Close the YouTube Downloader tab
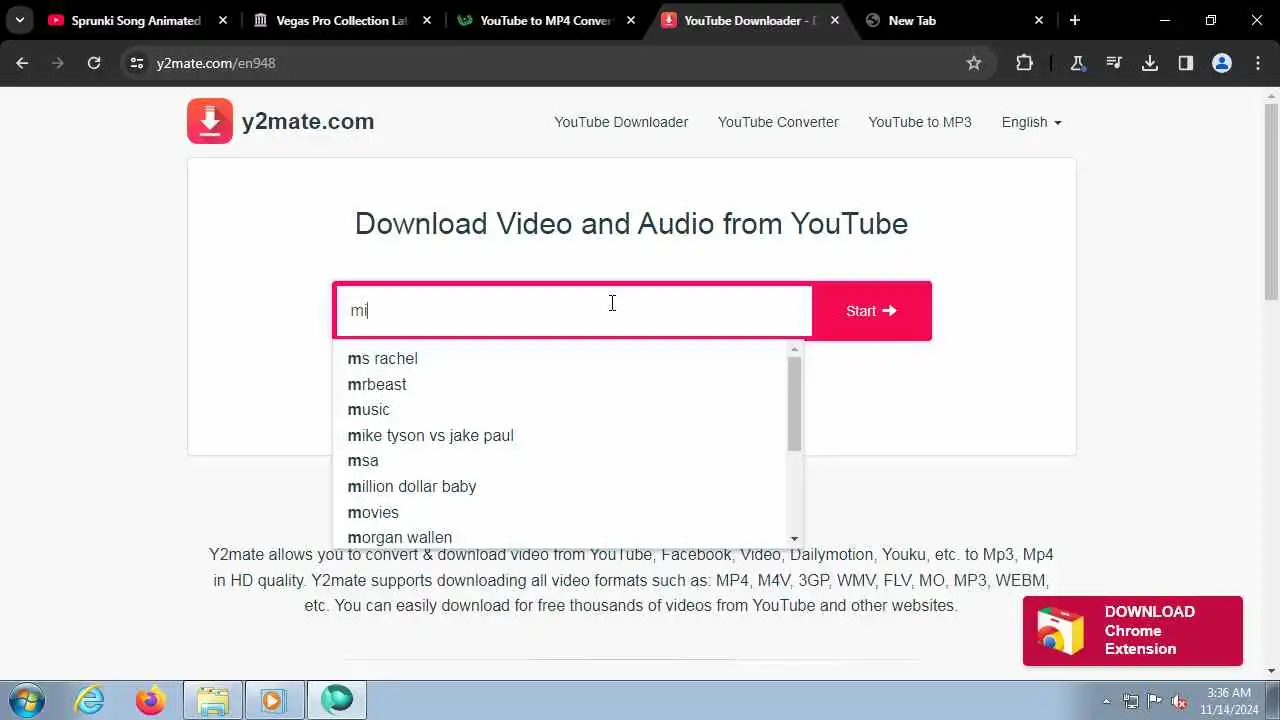The height and width of the screenshot is (720, 1280). point(835,20)
